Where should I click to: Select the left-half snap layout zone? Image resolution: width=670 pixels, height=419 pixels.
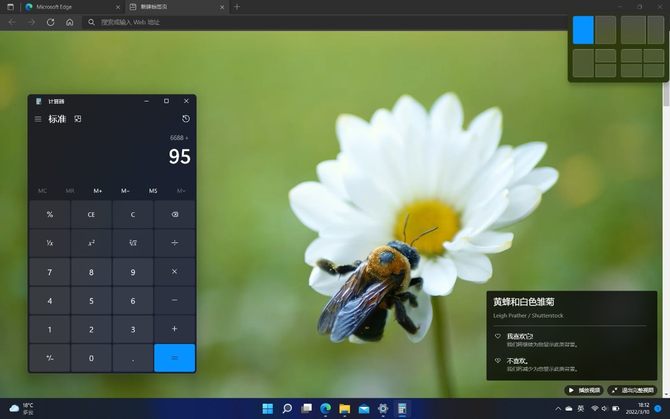583,30
